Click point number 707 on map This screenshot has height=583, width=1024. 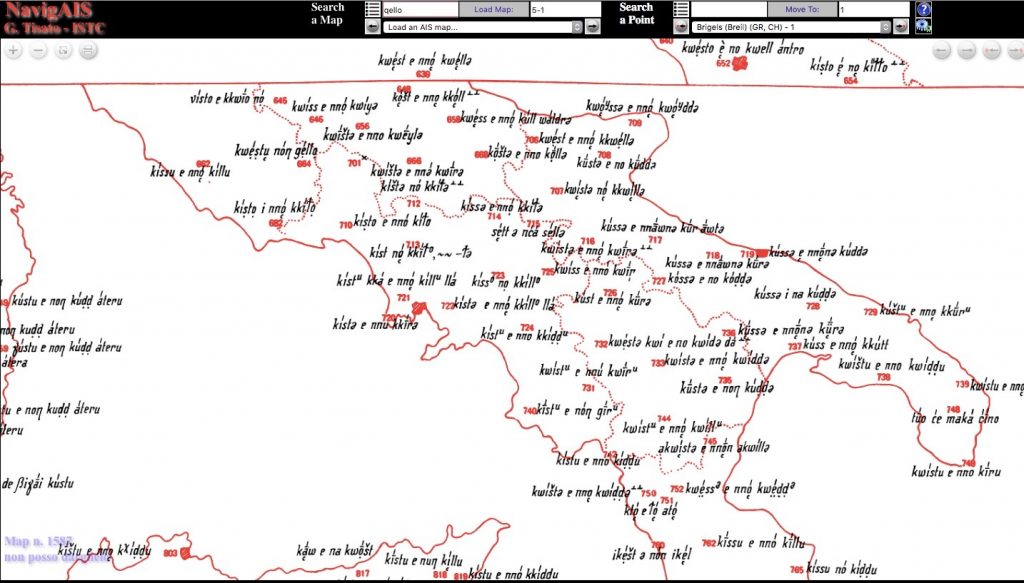(556, 191)
